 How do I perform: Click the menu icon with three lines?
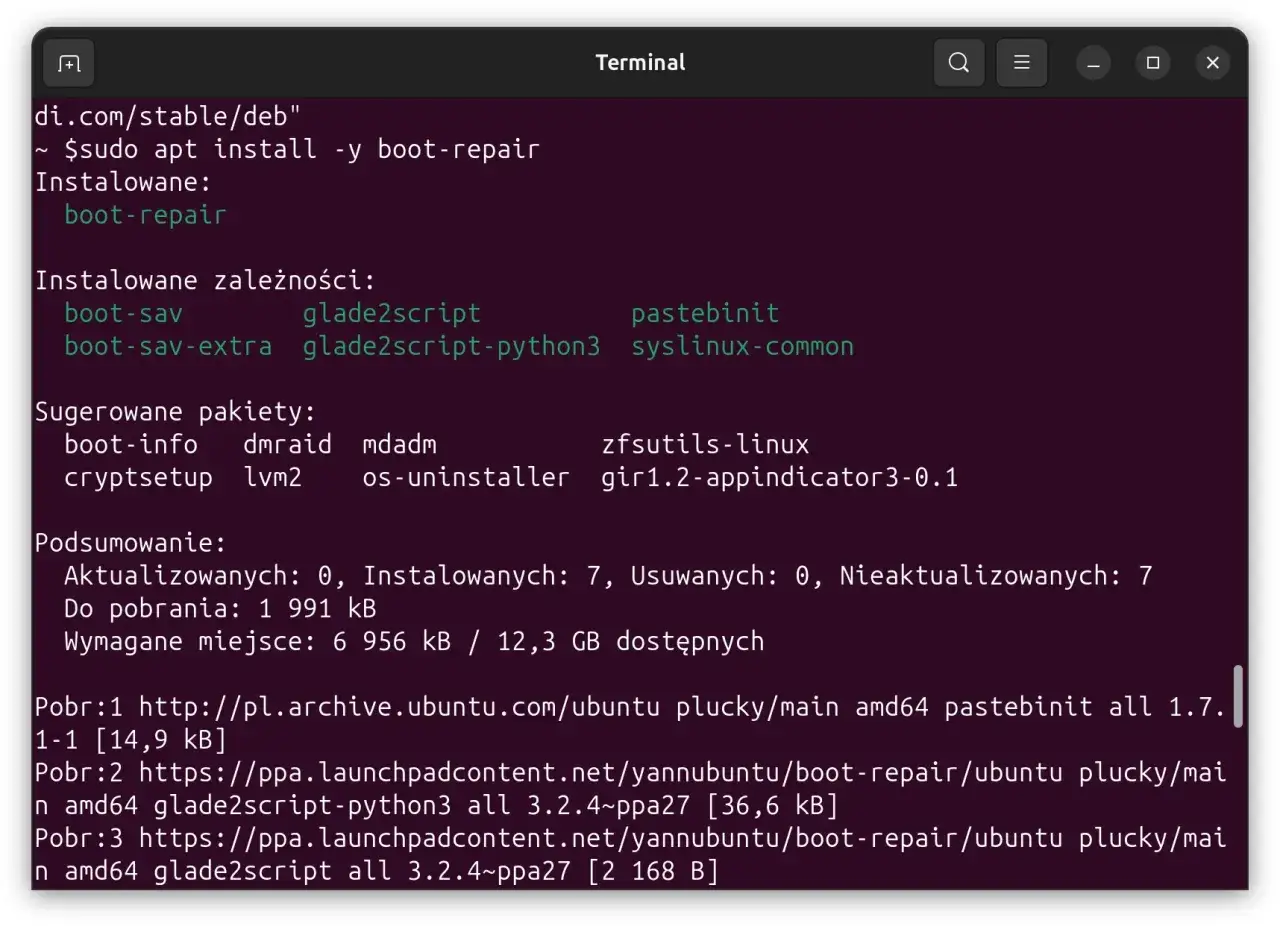tap(1022, 62)
